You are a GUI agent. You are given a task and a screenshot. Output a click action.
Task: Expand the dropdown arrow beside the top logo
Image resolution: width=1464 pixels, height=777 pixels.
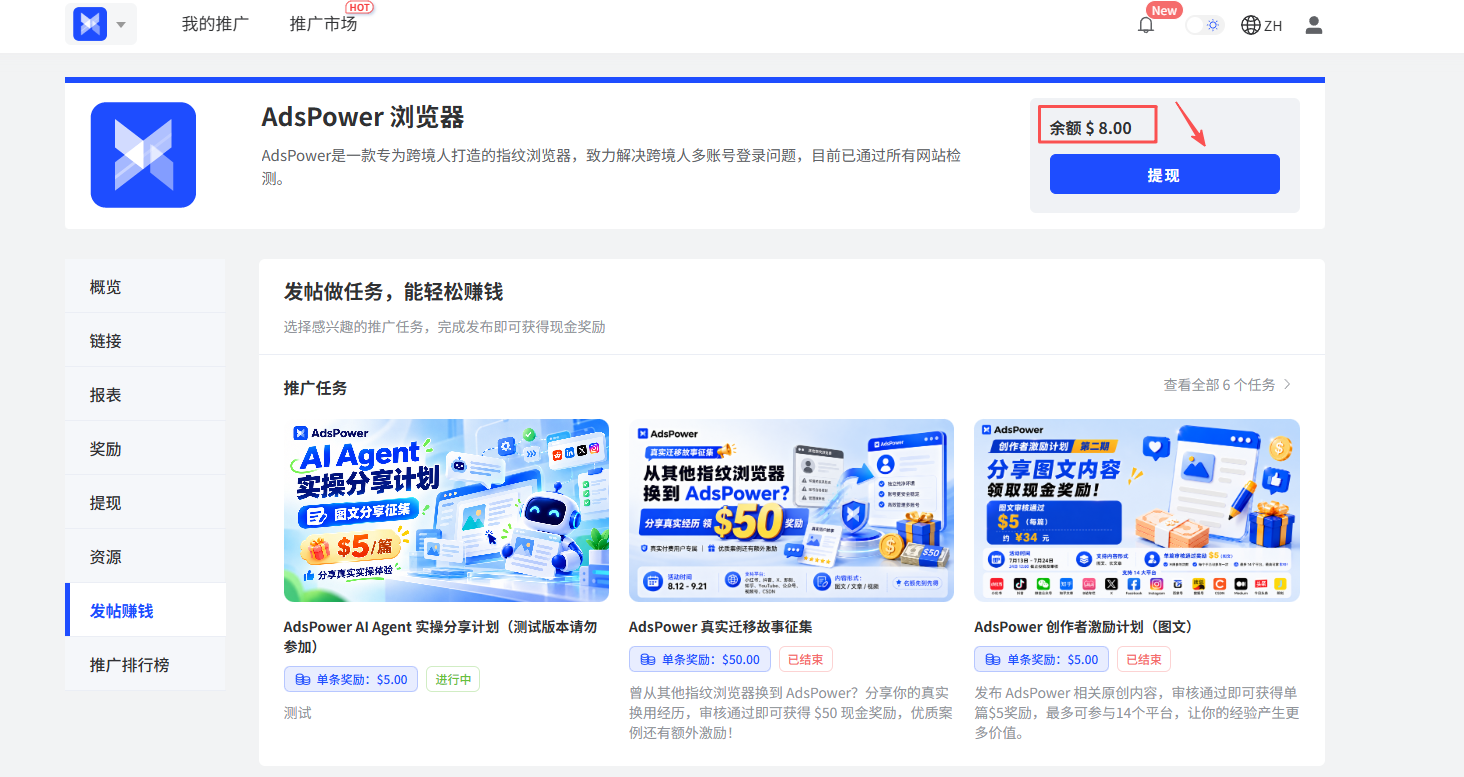(121, 25)
